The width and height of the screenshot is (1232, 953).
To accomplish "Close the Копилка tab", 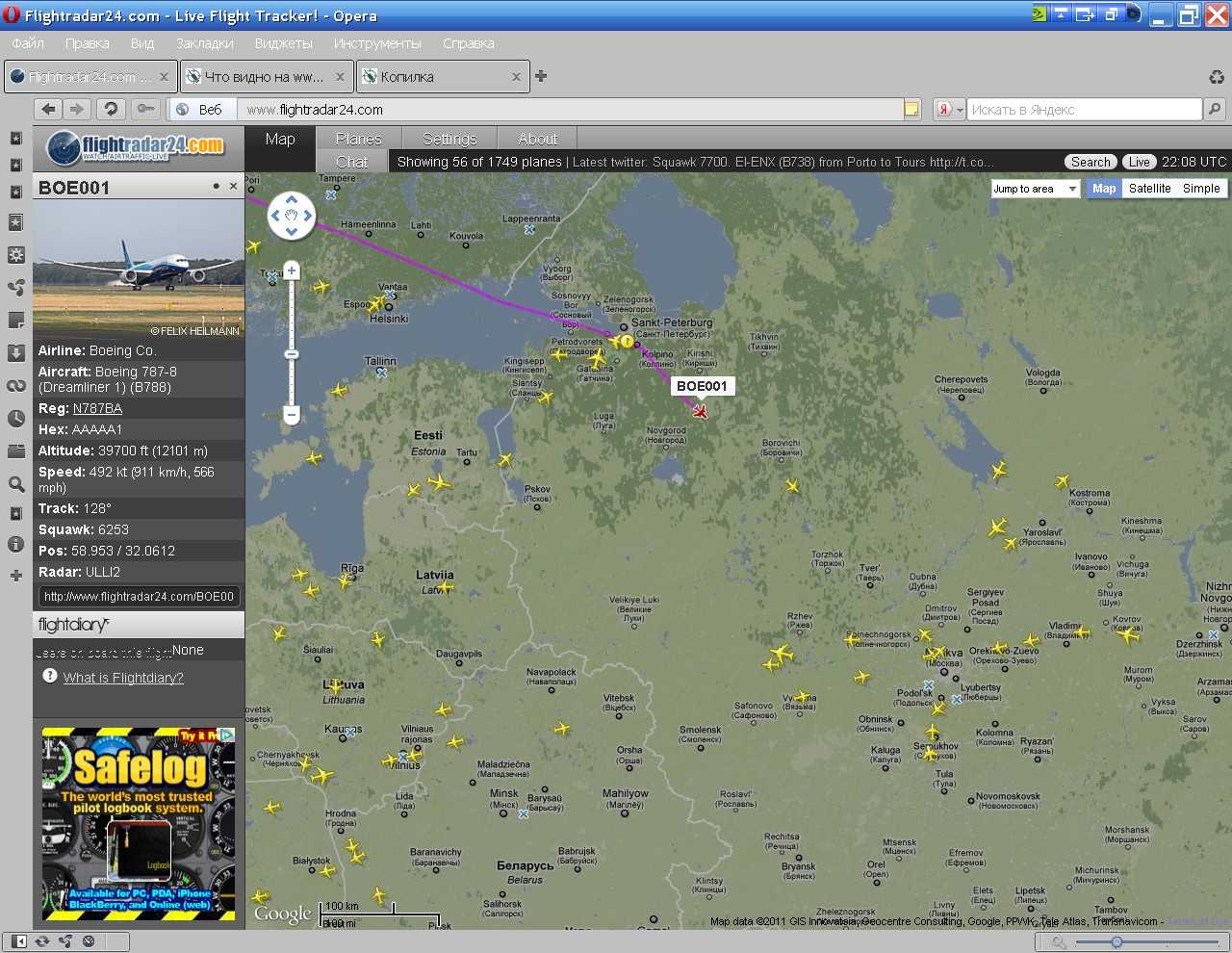I will click(516, 77).
